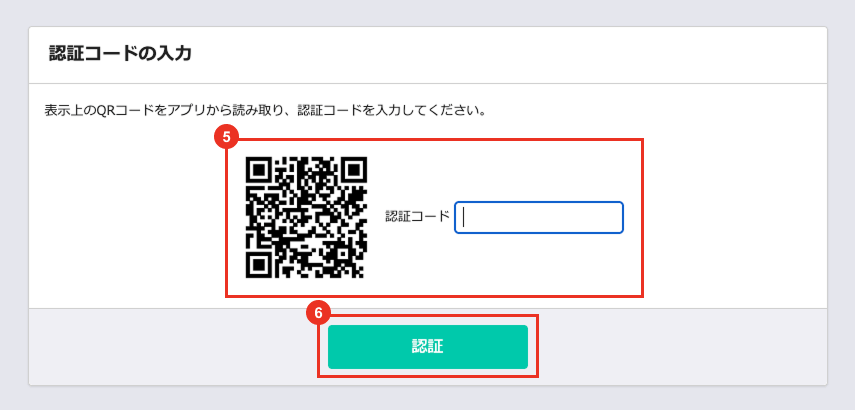
Task: Click the blinking text cursor in the code field
Action: pyautogui.click(x=464, y=218)
